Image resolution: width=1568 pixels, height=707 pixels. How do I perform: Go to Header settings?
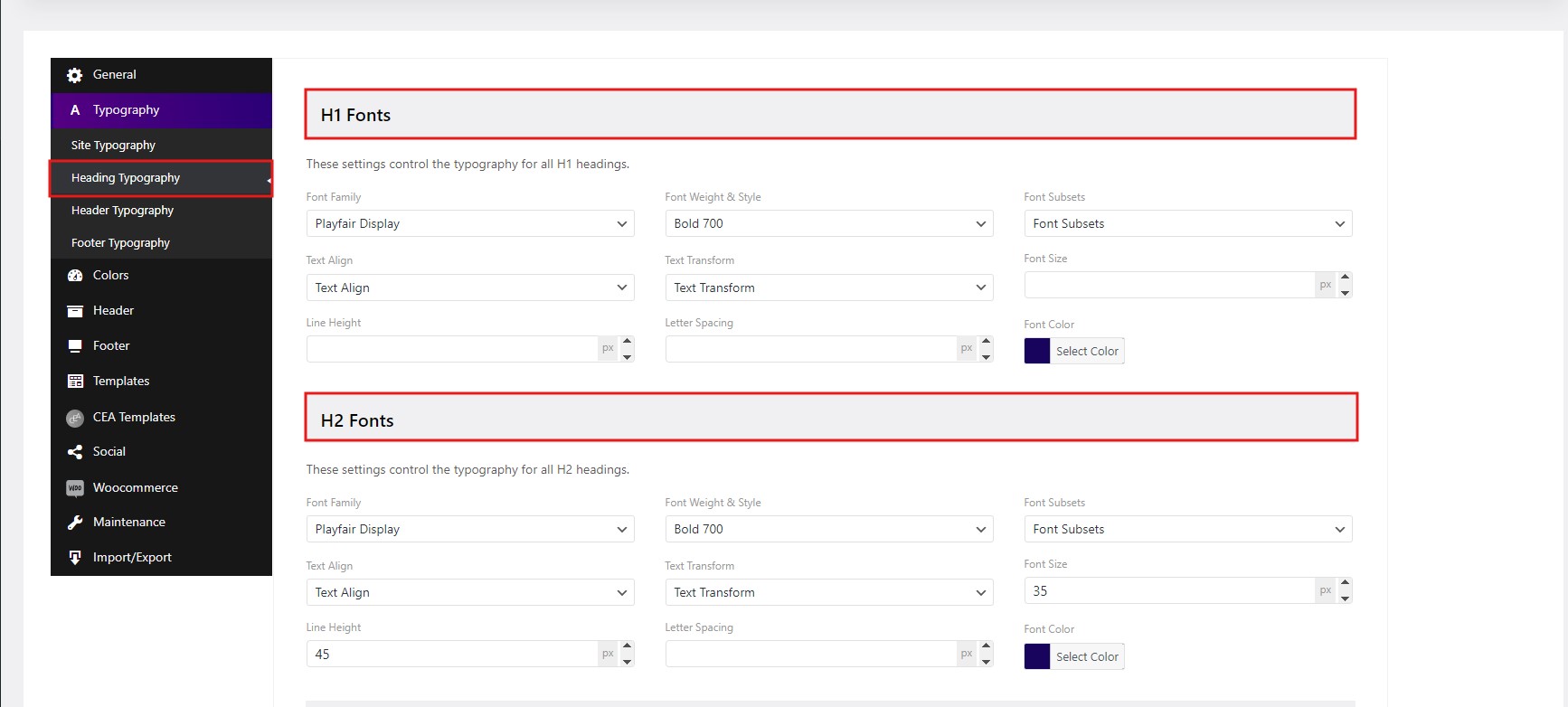(x=161, y=311)
